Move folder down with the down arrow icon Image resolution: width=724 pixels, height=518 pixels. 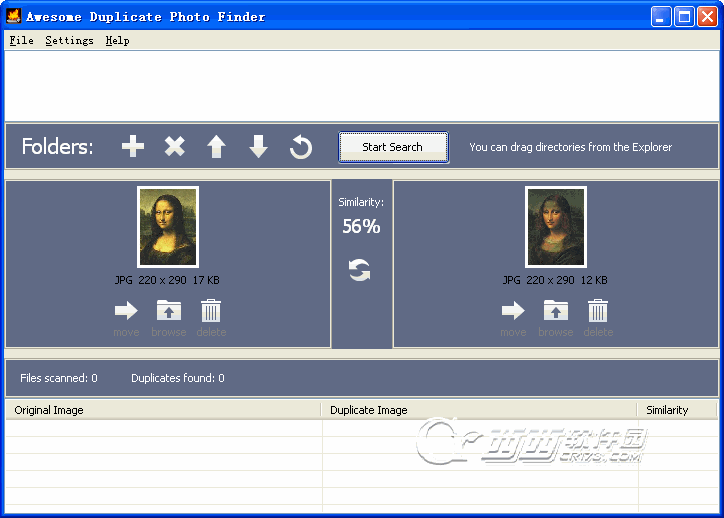pyautogui.click(x=258, y=147)
